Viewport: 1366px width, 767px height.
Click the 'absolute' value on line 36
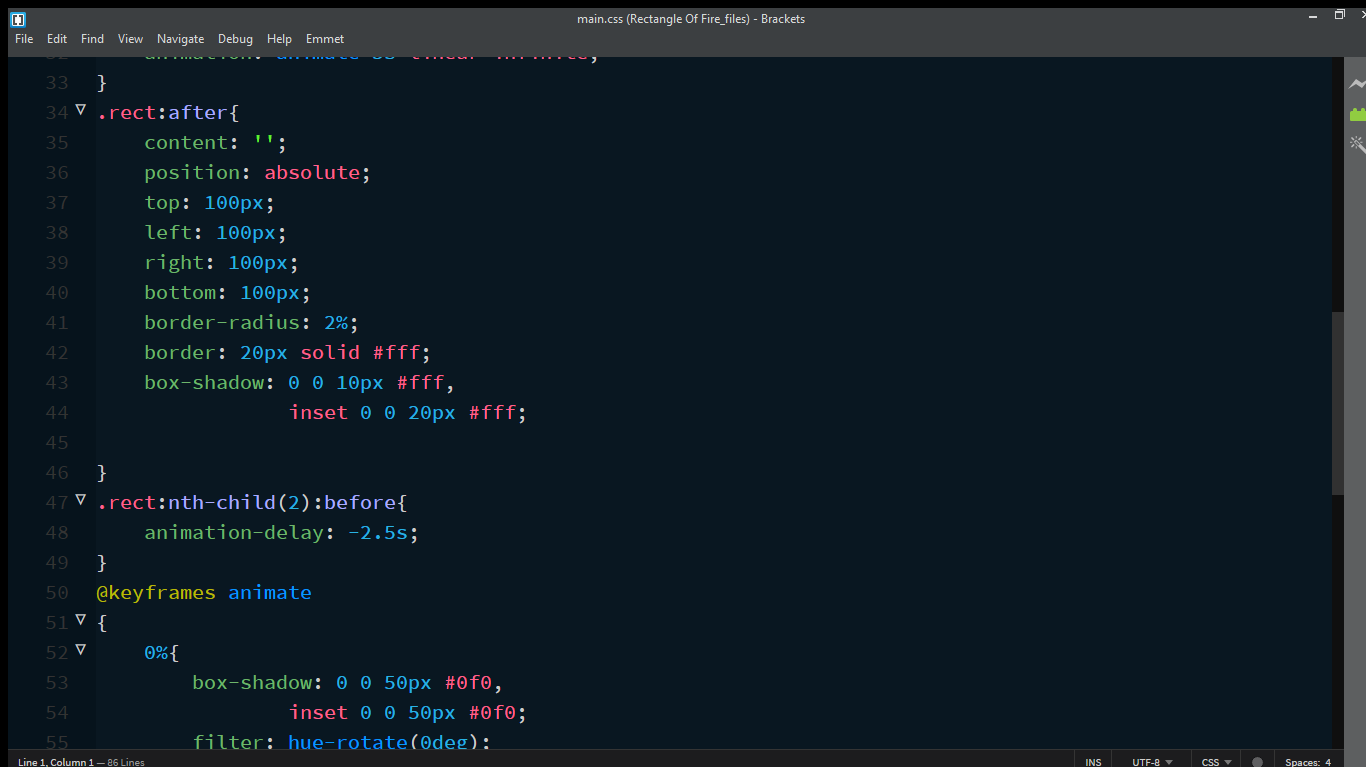point(312,173)
